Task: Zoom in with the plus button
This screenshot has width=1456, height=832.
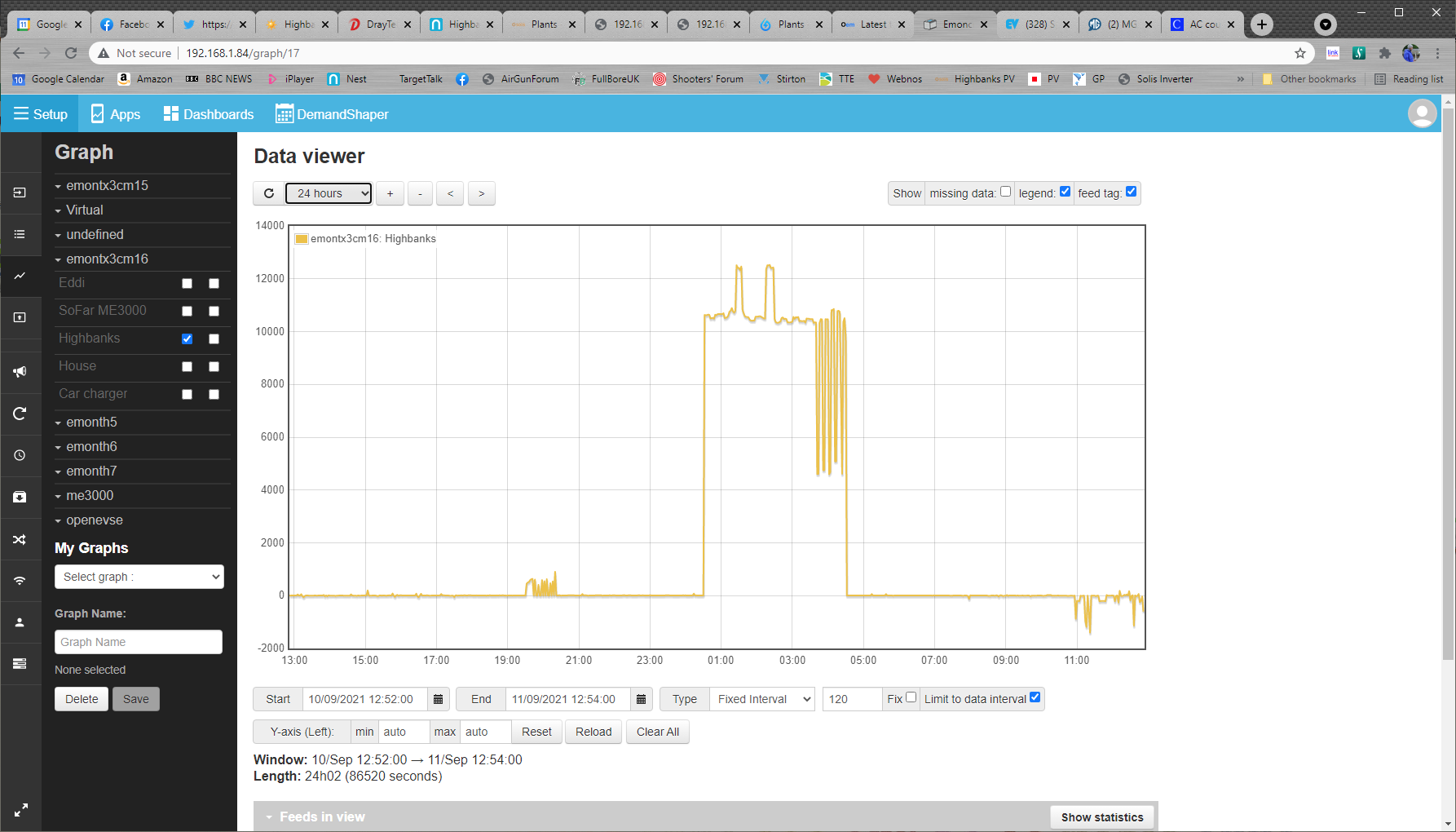Action: pos(390,193)
